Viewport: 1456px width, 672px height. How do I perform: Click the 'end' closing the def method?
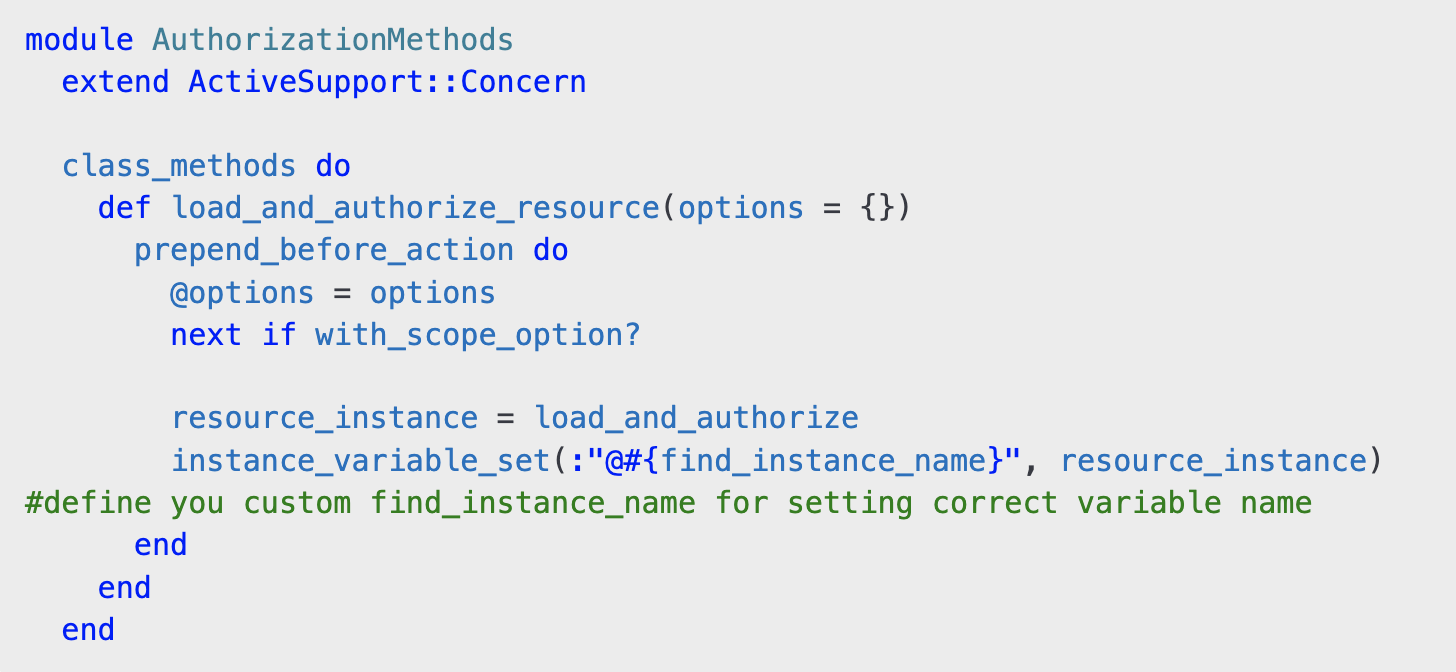click(x=124, y=588)
